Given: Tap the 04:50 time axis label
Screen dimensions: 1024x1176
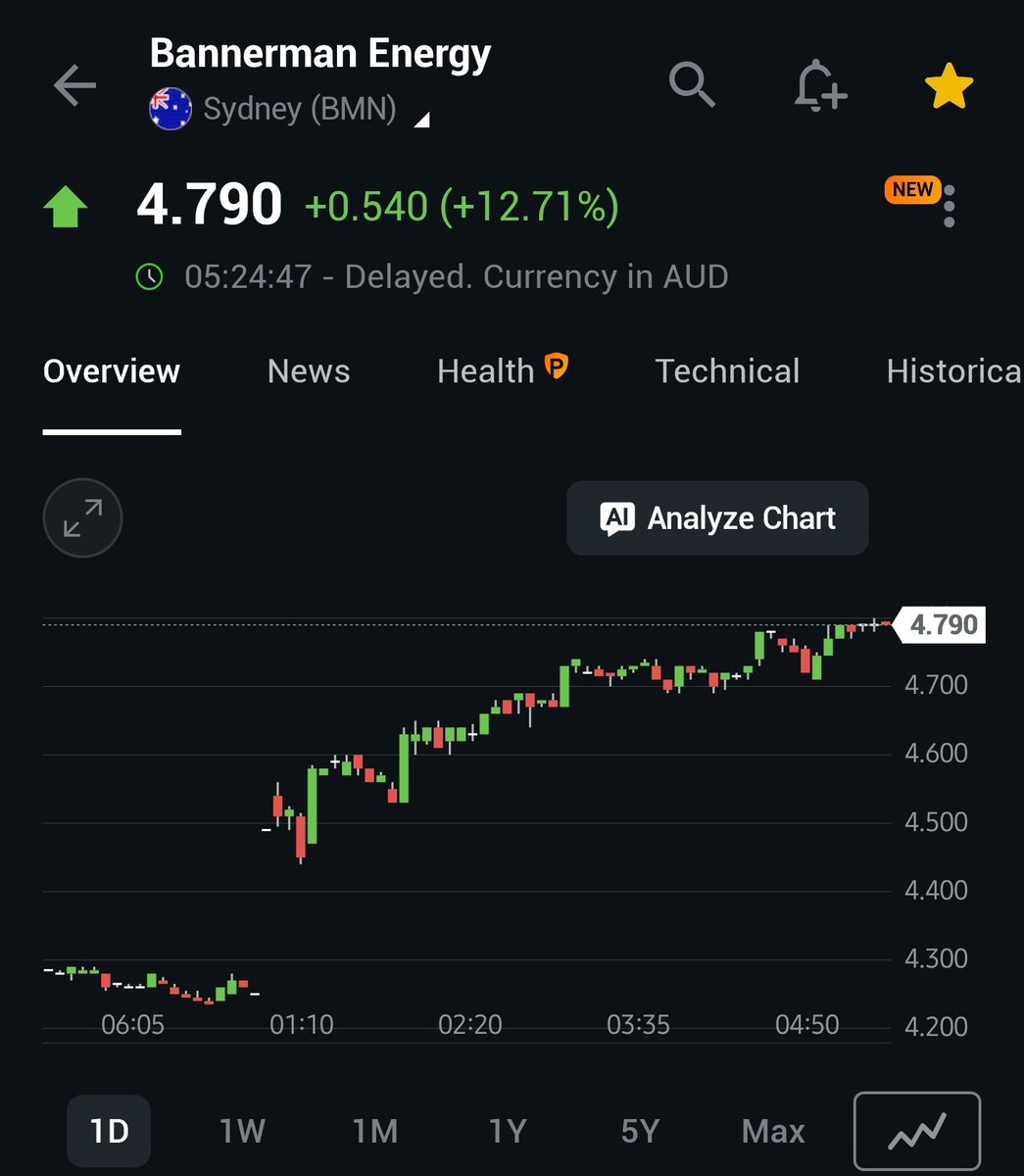Looking at the screenshot, I should 807,1025.
